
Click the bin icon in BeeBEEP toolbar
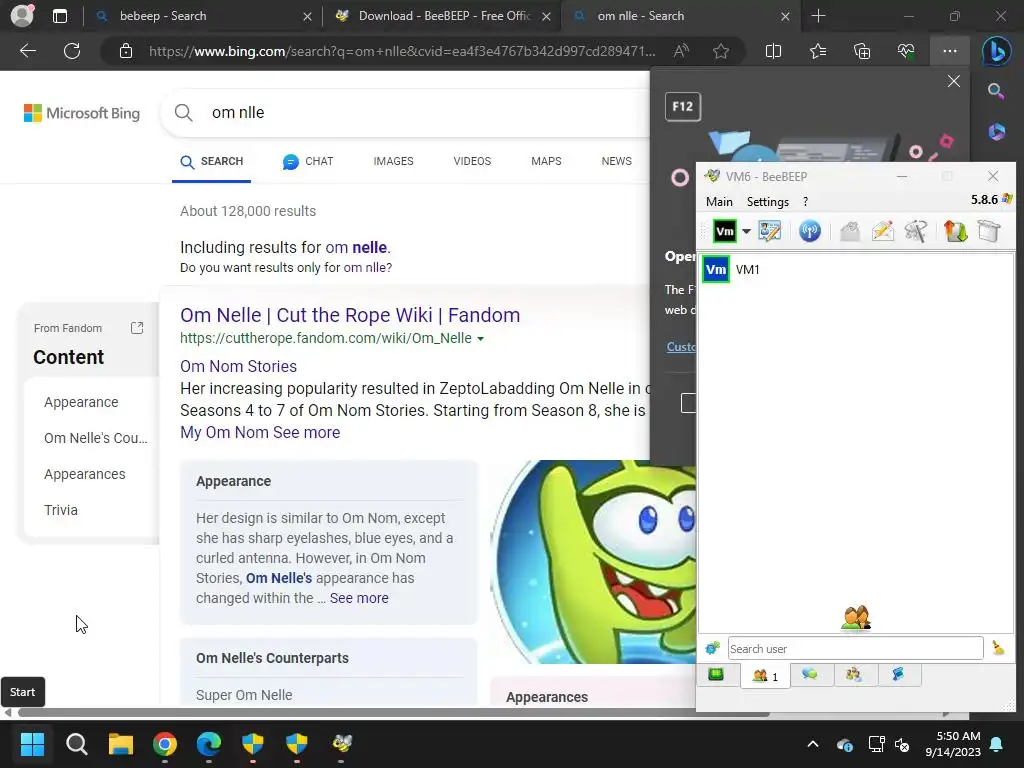[x=989, y=231]
